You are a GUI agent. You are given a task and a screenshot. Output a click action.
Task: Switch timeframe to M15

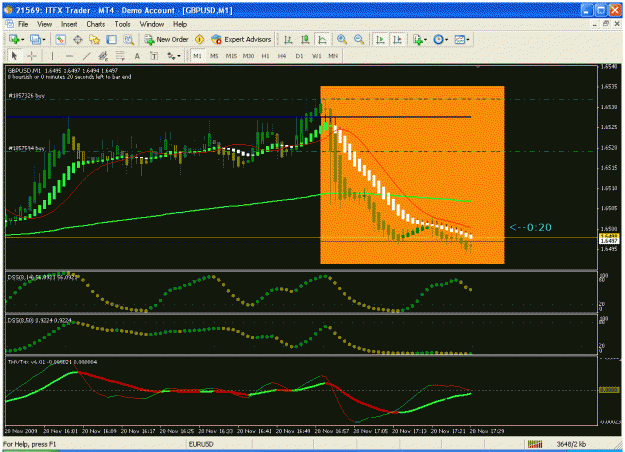pyautogui.click(x=231, y=56)
